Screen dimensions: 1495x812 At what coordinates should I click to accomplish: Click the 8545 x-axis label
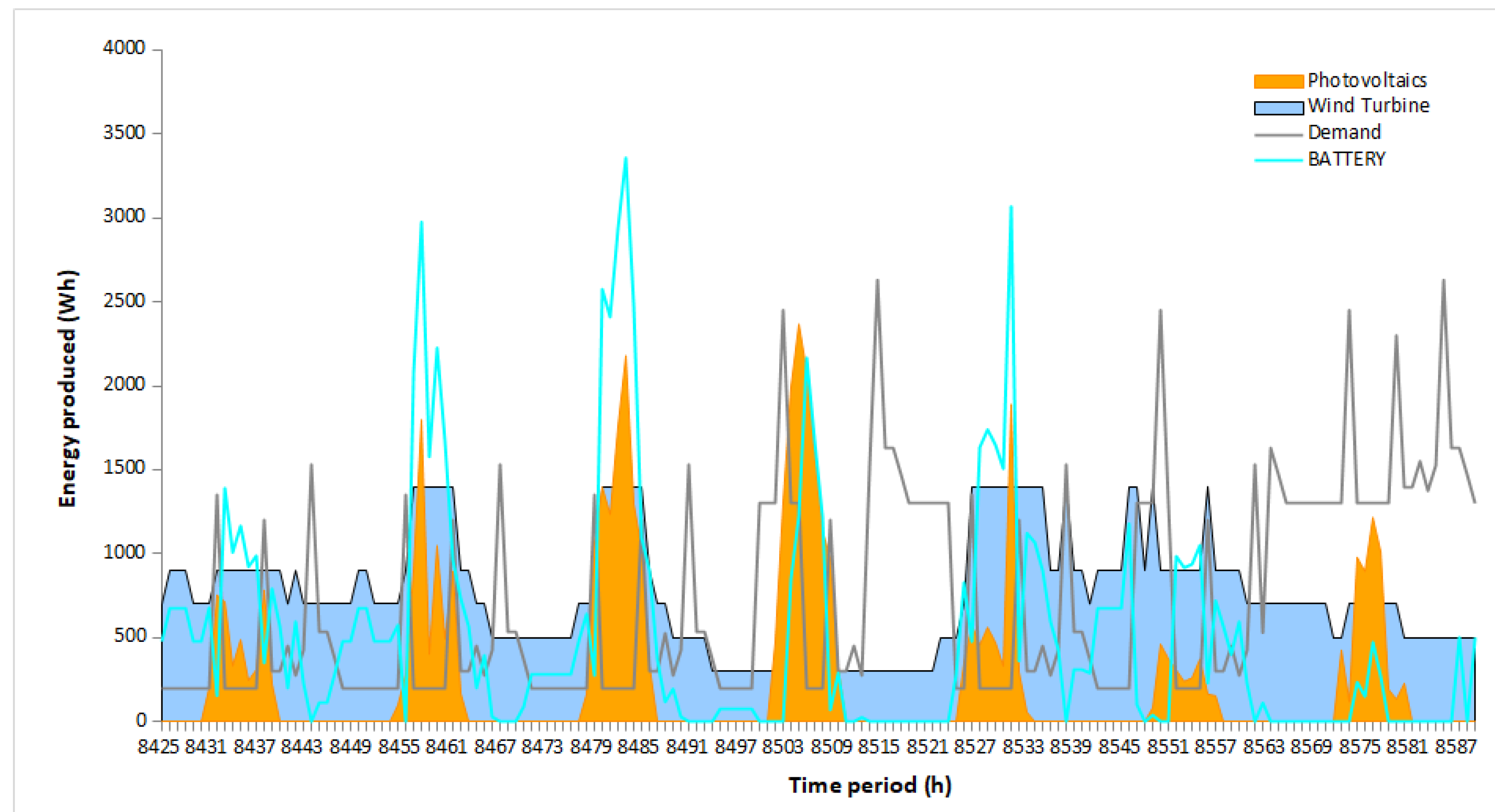click(1119, 747)
